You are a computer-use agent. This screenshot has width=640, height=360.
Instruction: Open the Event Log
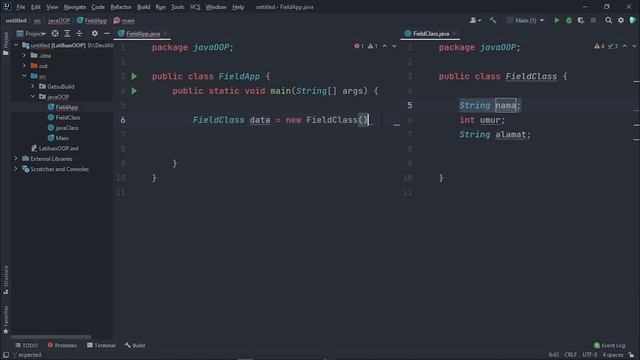pos(609,346)
